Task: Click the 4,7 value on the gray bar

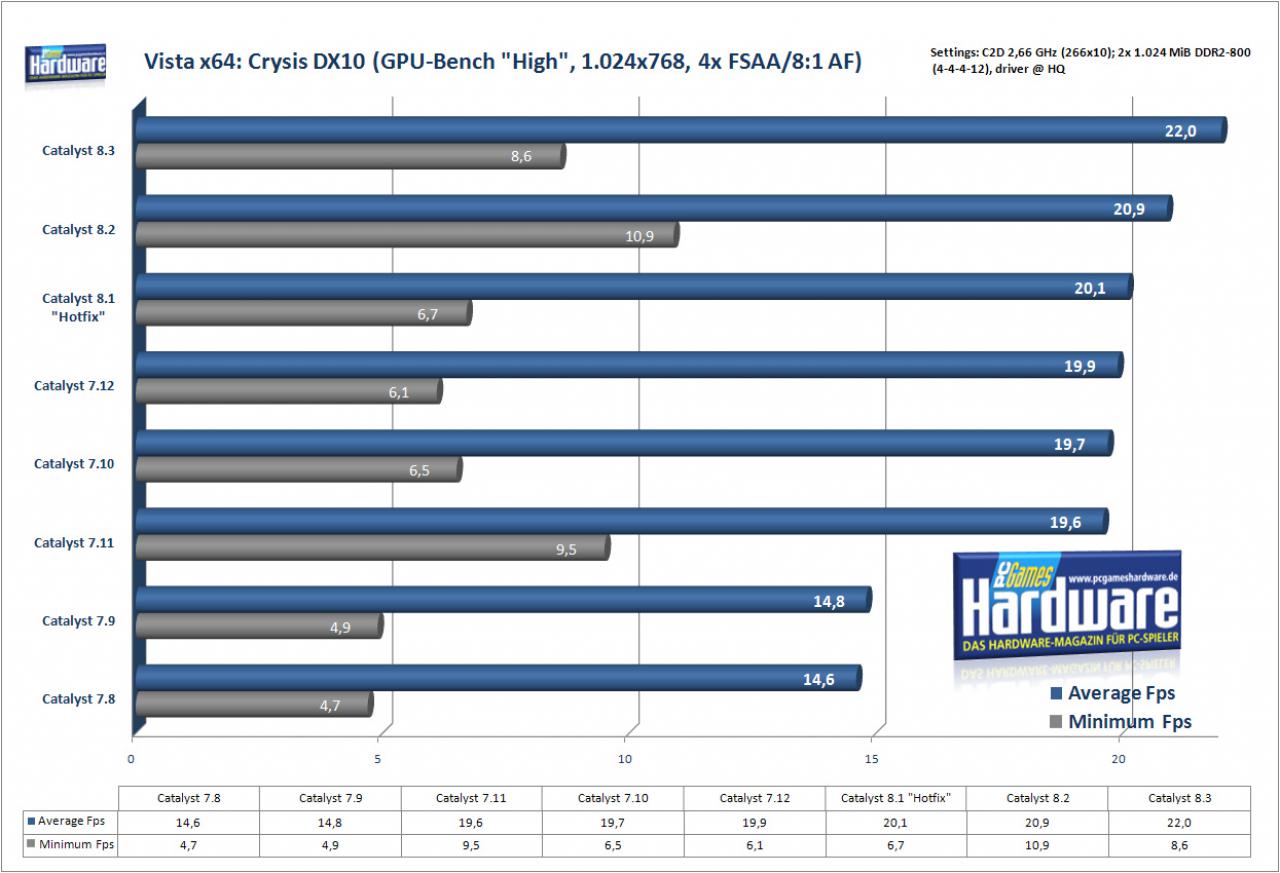Action: [x=330, y=705]
